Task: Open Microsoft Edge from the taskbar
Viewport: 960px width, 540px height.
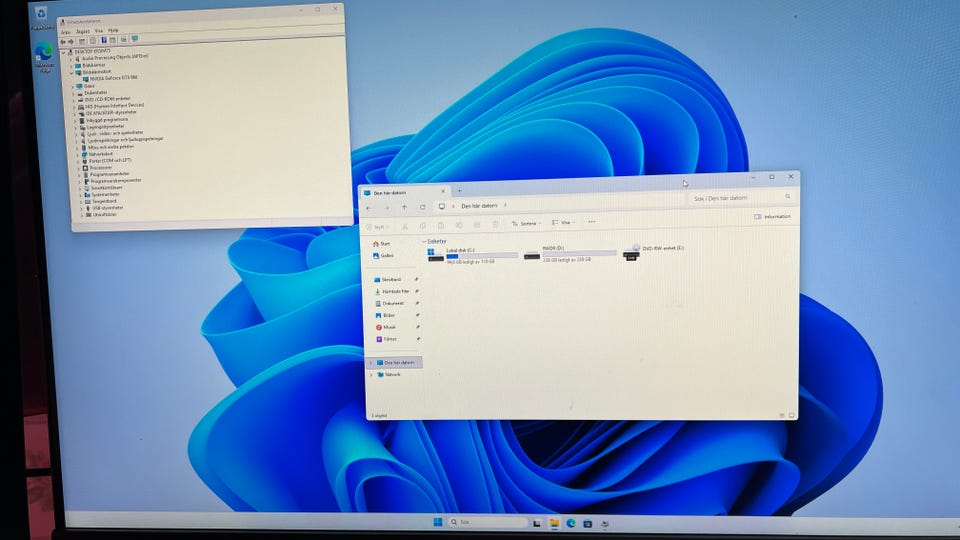Action: [571, 522]
